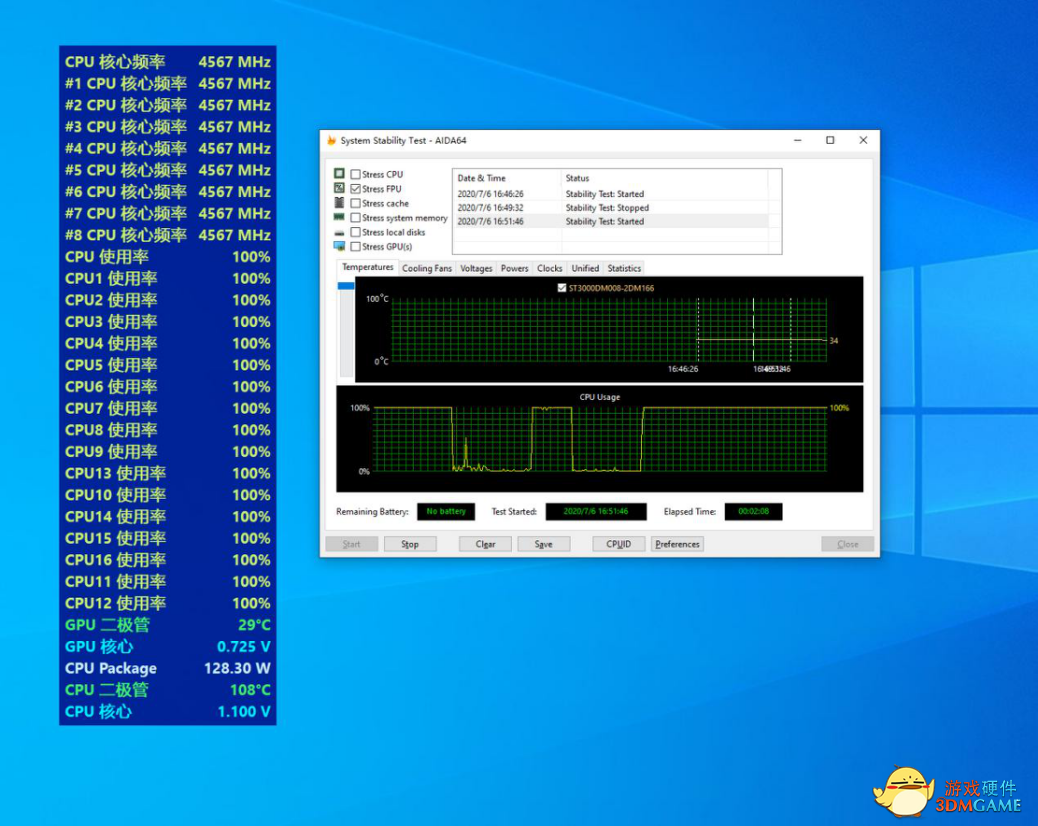Click the monitor icon beside Stress GPU(s)
This screenshot has width=1038, height=826.
coord(339,246)
